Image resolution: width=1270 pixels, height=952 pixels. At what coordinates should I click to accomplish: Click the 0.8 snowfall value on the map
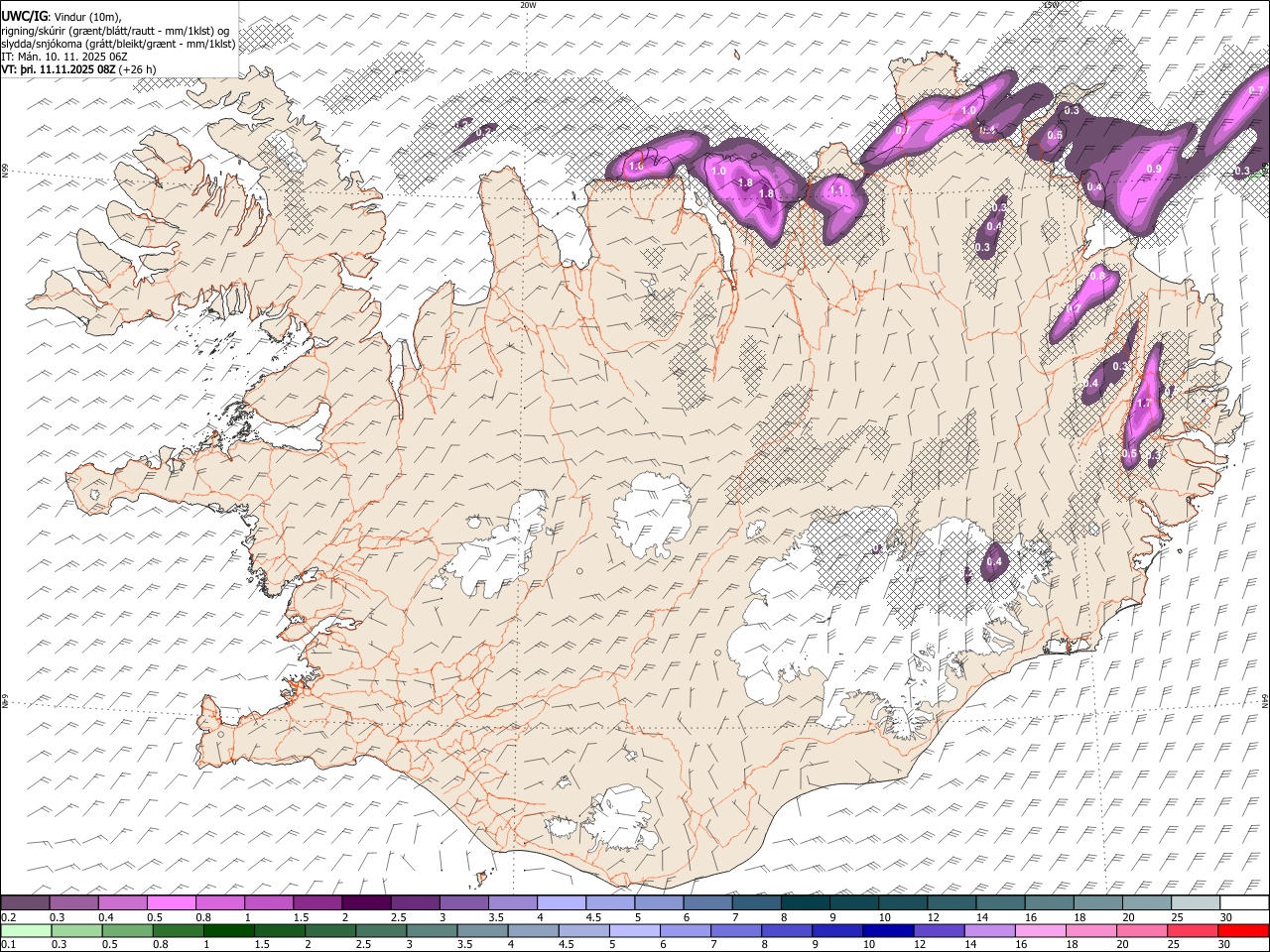click(1098, 279)
